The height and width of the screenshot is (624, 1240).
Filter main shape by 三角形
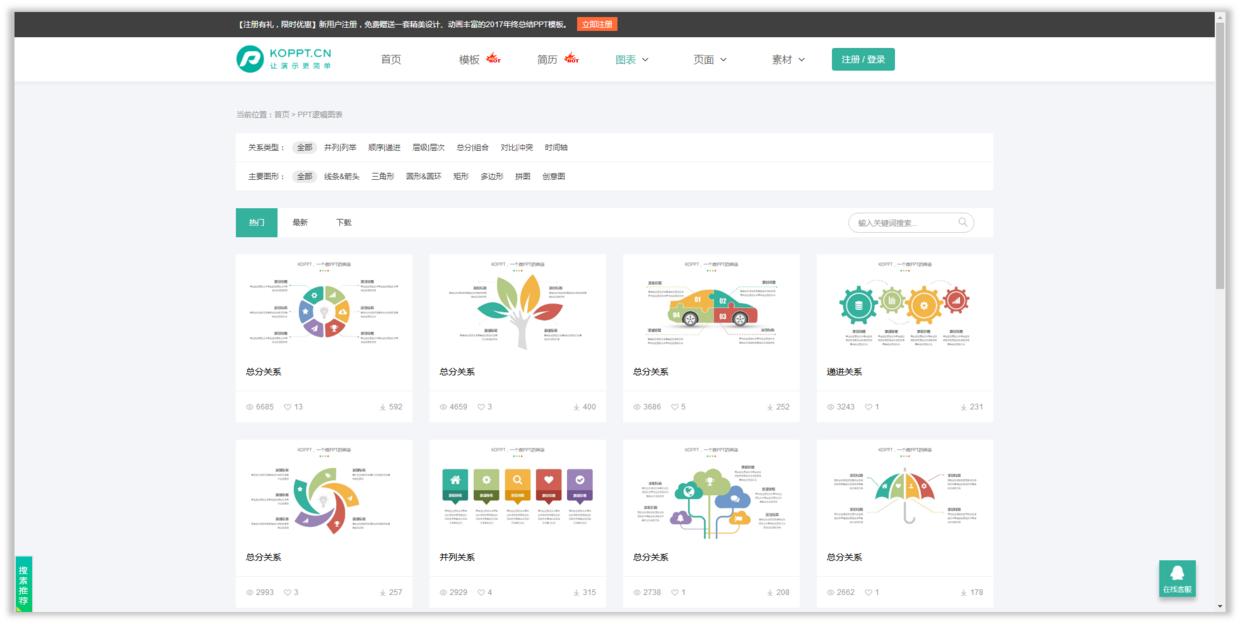(x=382, y=176)
